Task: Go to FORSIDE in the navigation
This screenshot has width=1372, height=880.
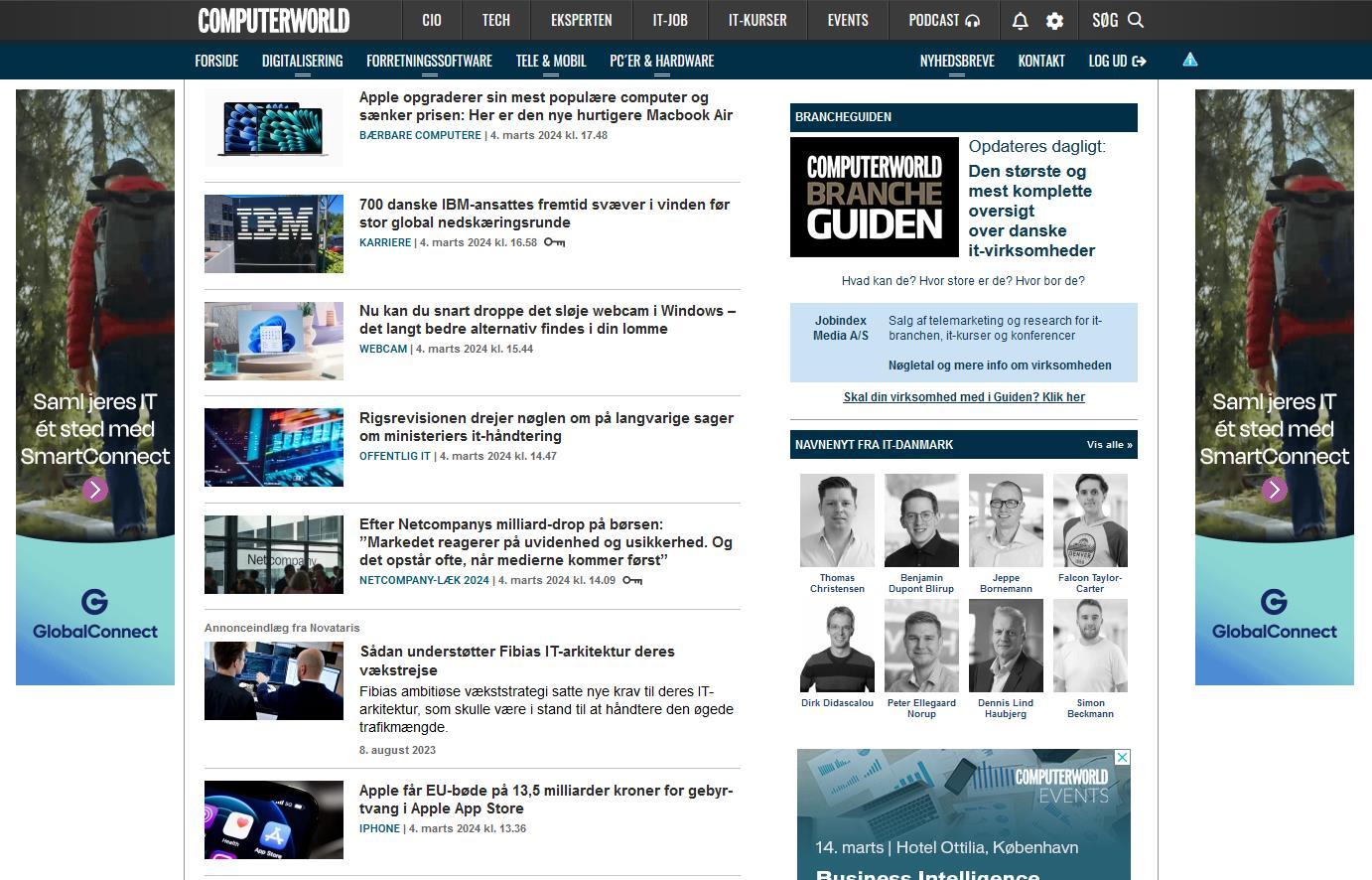Action: [x=216, y=61]
